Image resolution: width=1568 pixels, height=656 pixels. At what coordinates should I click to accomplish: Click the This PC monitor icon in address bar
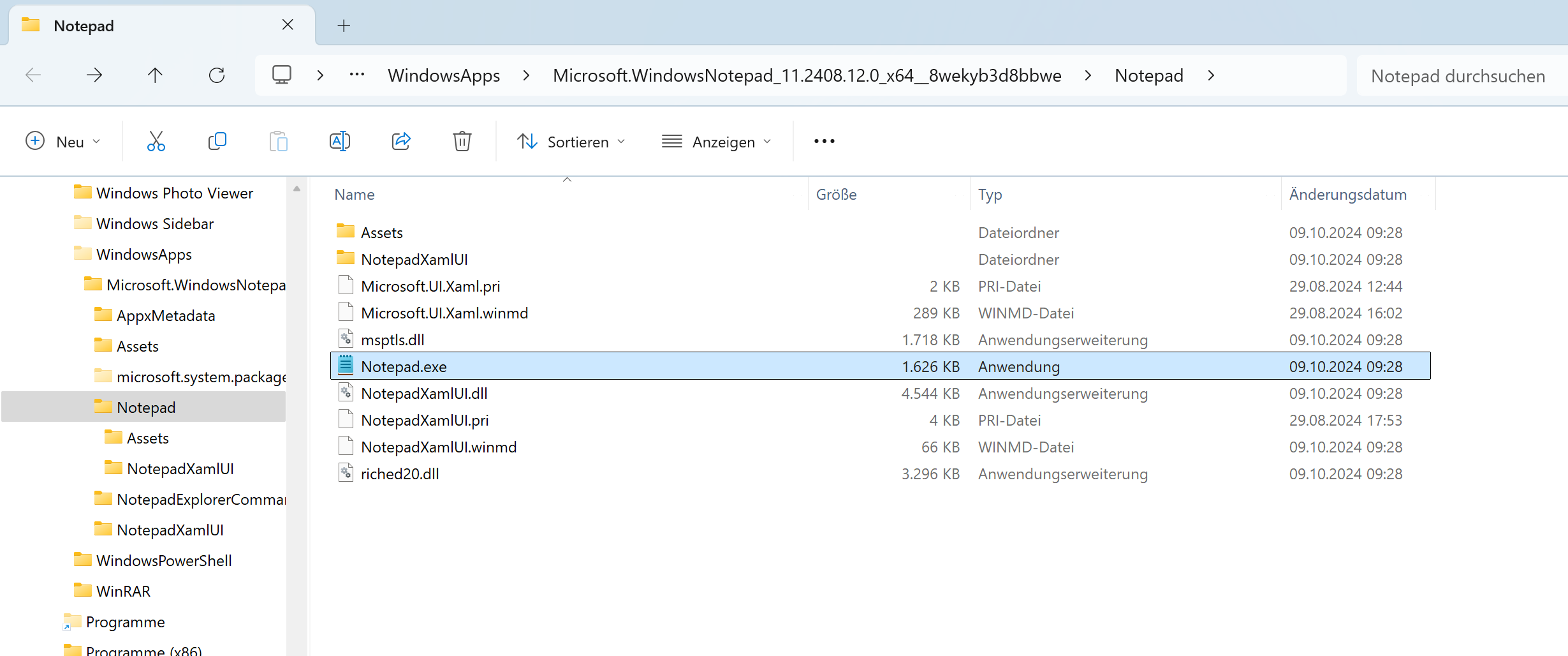[282, 75]
